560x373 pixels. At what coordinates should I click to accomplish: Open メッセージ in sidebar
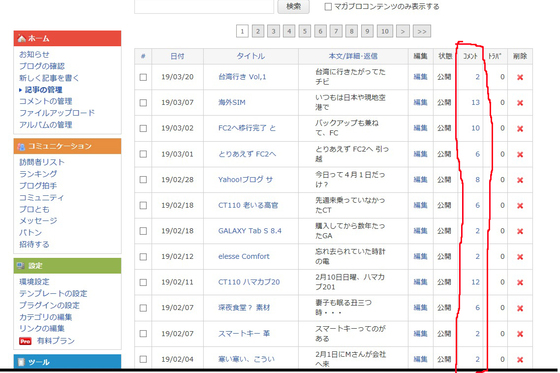(x=38, y=221)
